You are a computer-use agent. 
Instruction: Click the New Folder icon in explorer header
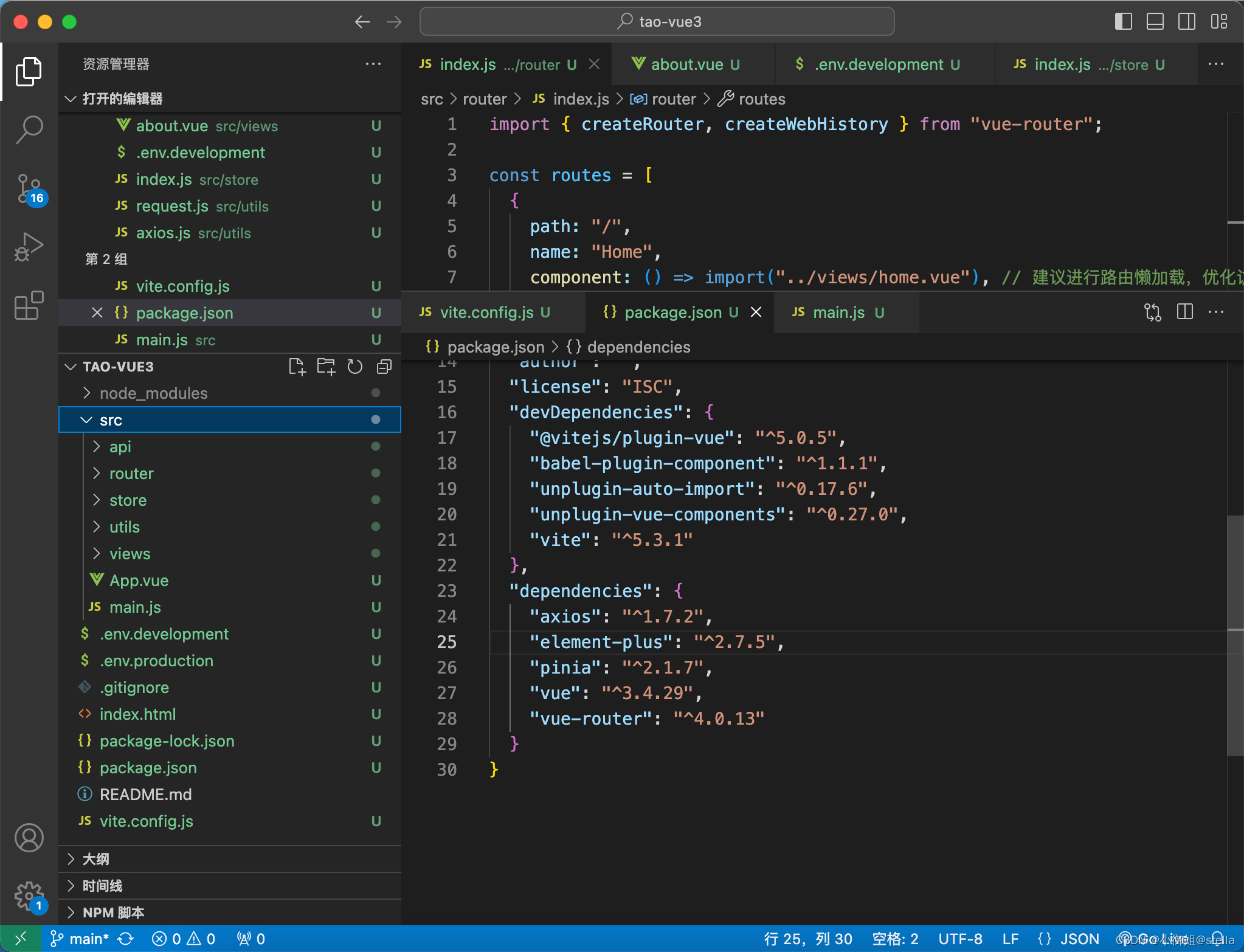pyautogui.click(x=326, y=367)
